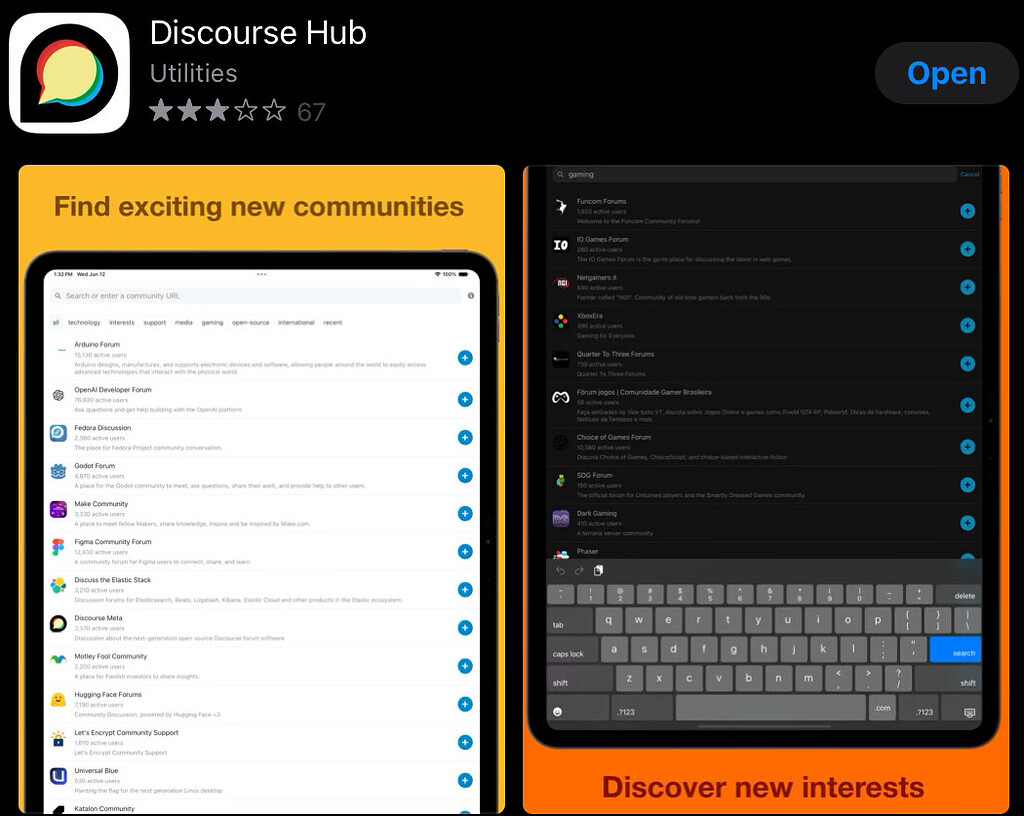The image size is (1024, 816).
Task: Add OpenAI Developer Forum with plus icon
Action: [465, 400]
